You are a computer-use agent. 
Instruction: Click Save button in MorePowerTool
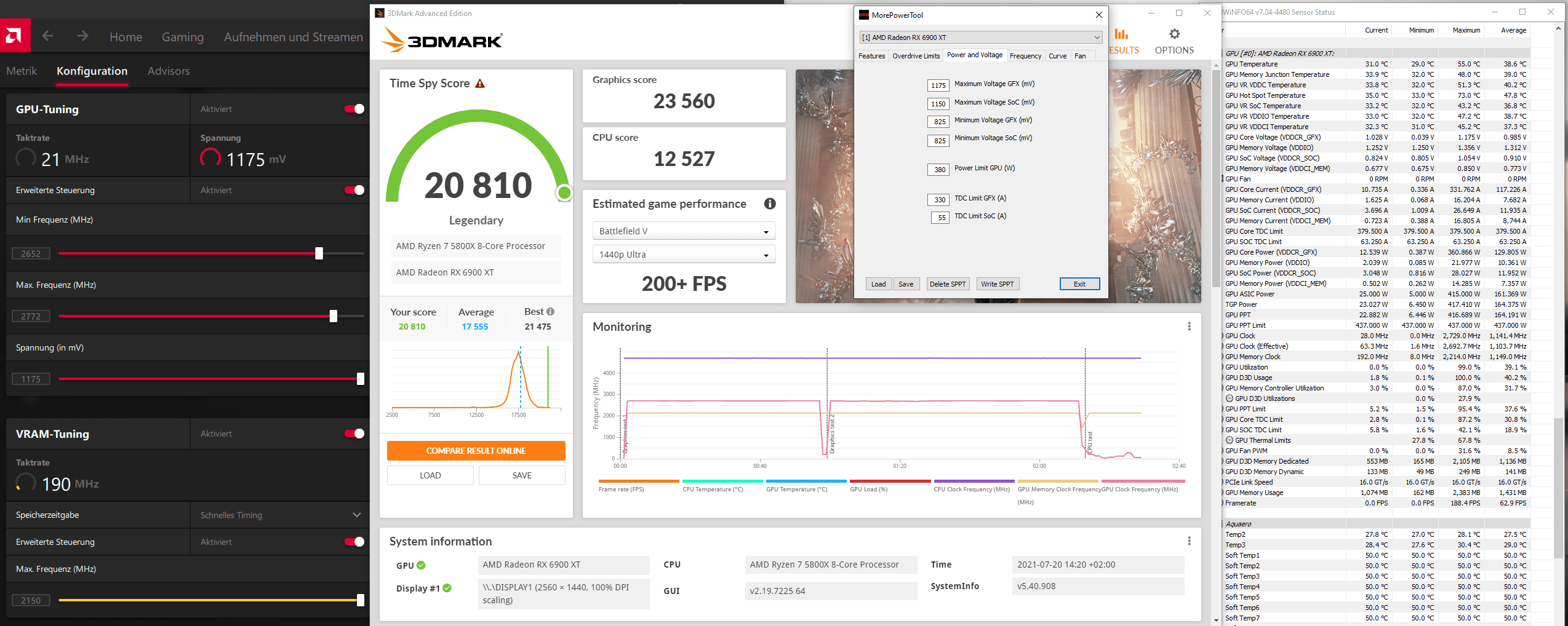[x=906, y=284]
